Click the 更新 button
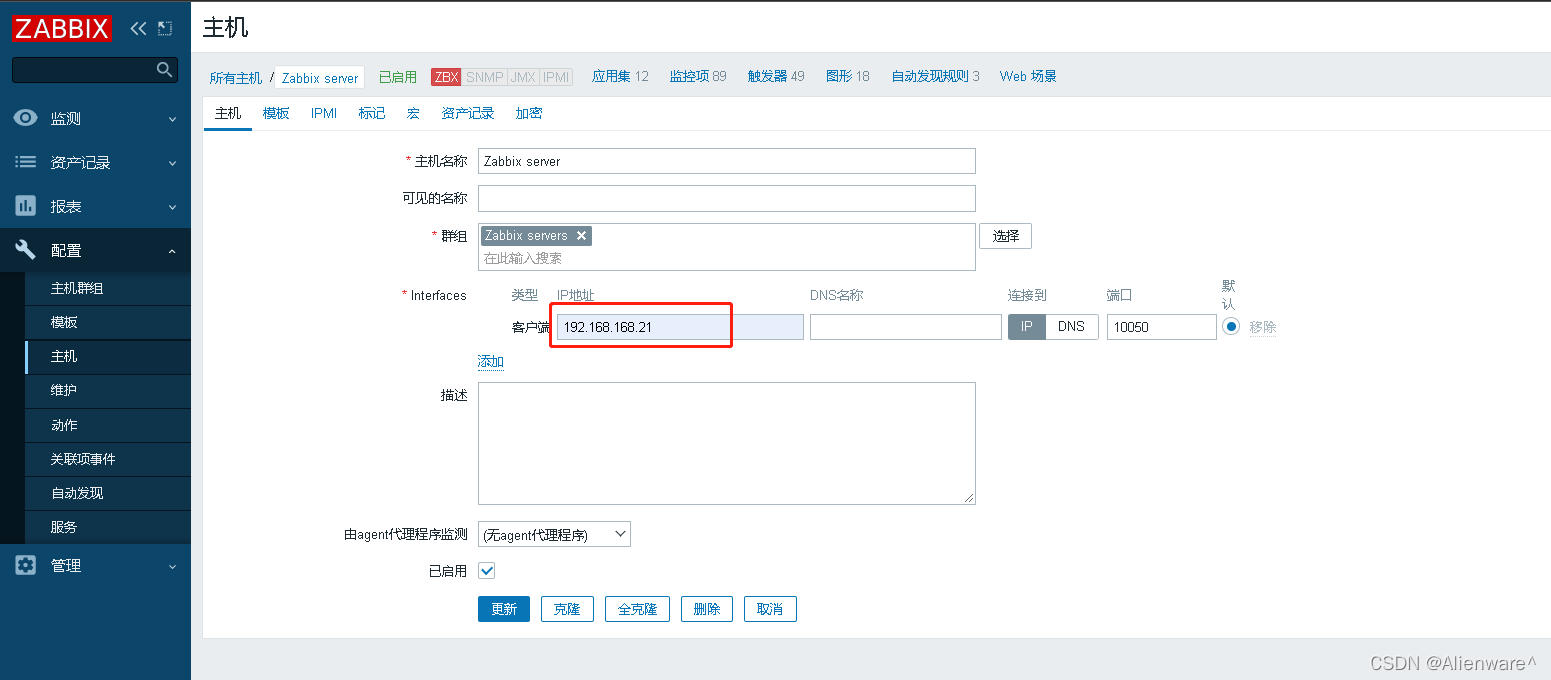Image resolution: width=1551 pixels, height=680 pixels. tap(504, 609)
